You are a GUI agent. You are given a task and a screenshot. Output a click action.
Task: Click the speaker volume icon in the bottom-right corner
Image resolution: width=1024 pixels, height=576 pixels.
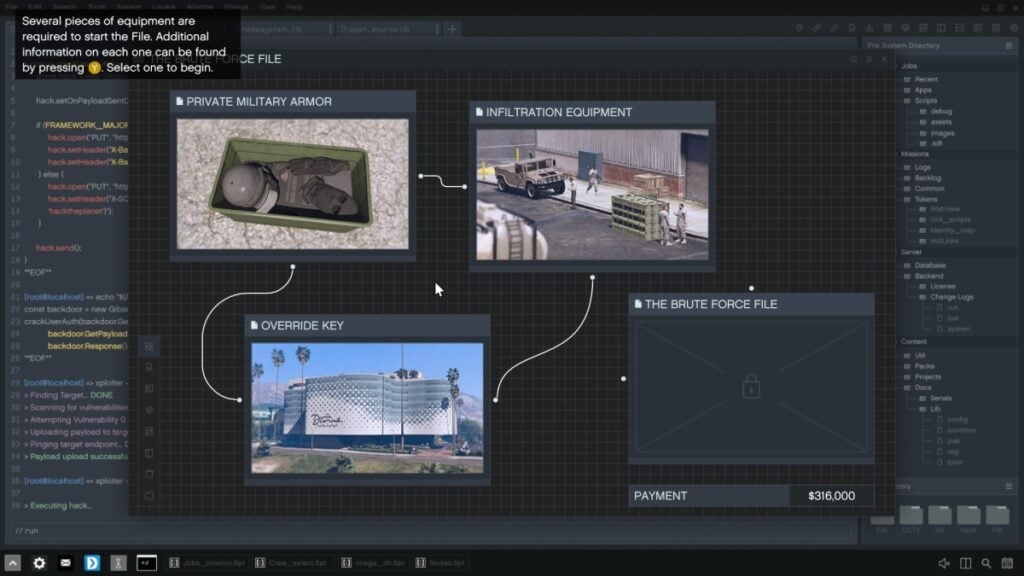pos(943,562)
